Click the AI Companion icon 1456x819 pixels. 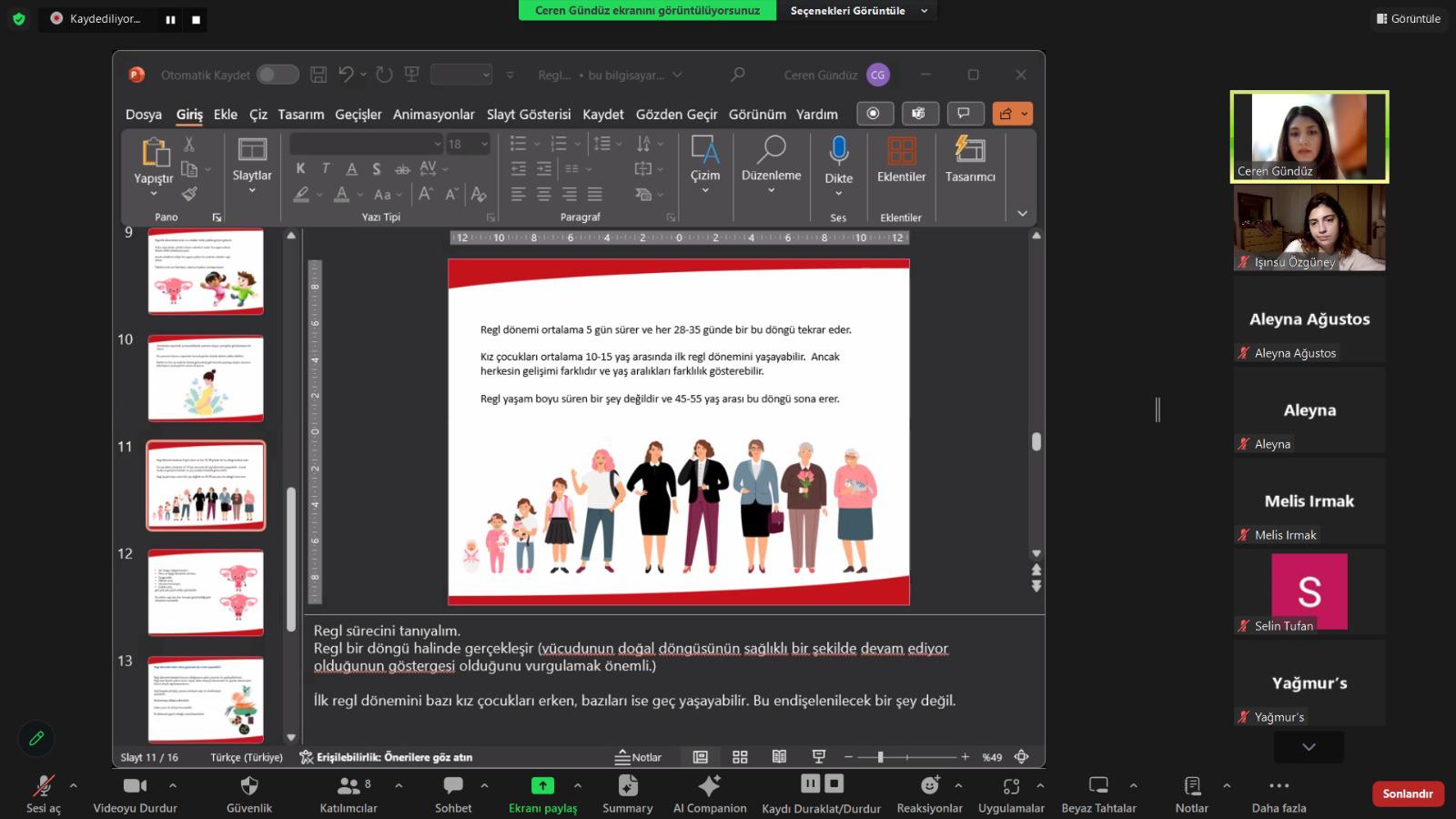pos(709,785)
